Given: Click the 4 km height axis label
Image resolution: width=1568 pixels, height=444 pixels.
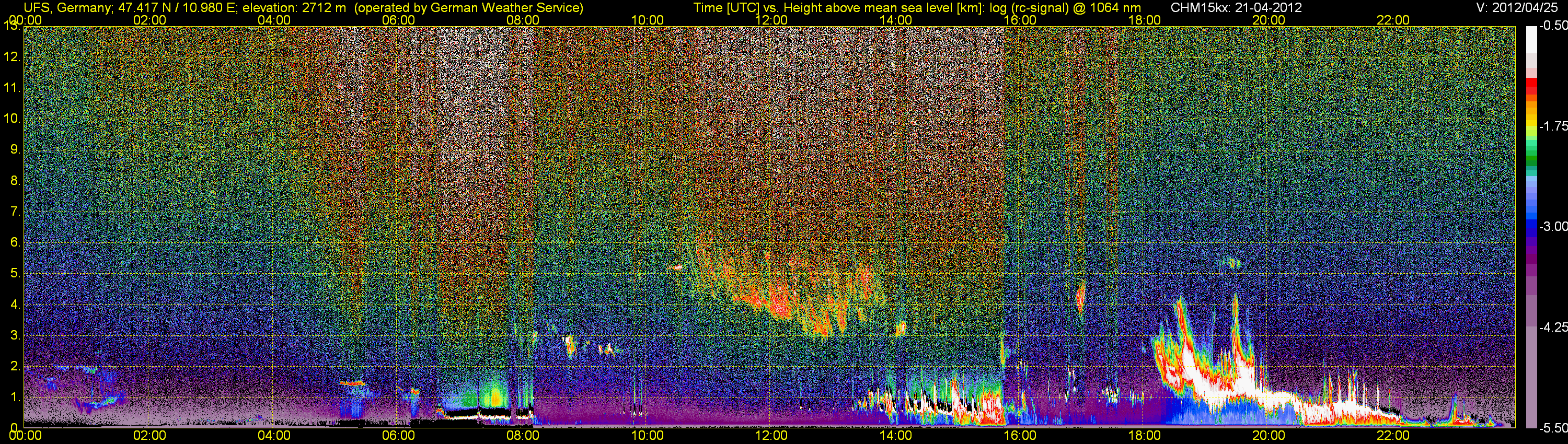Looking at the screenshot, I should point(16,304).
